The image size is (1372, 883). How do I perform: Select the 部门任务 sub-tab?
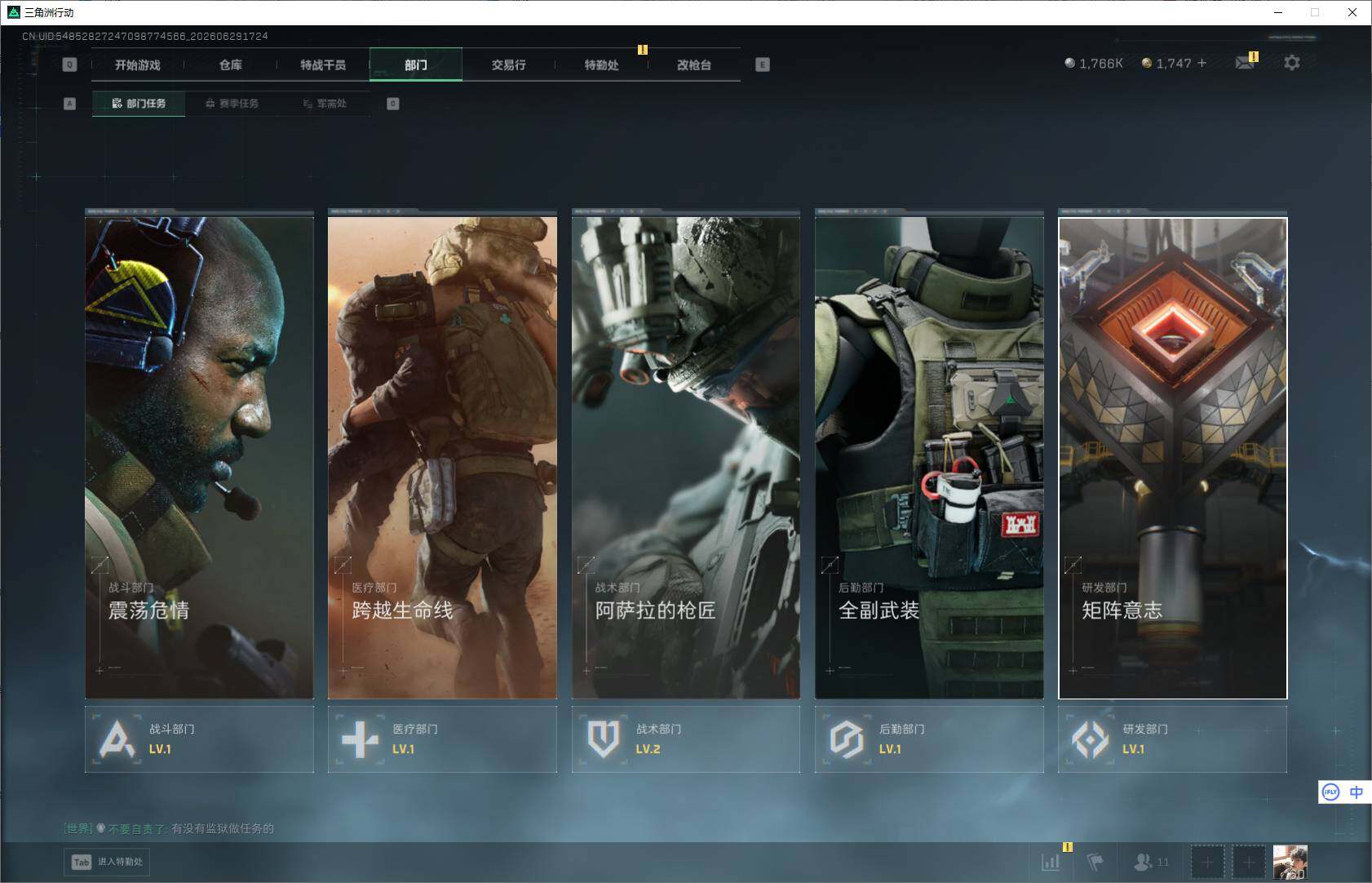(x=139, y=104)
